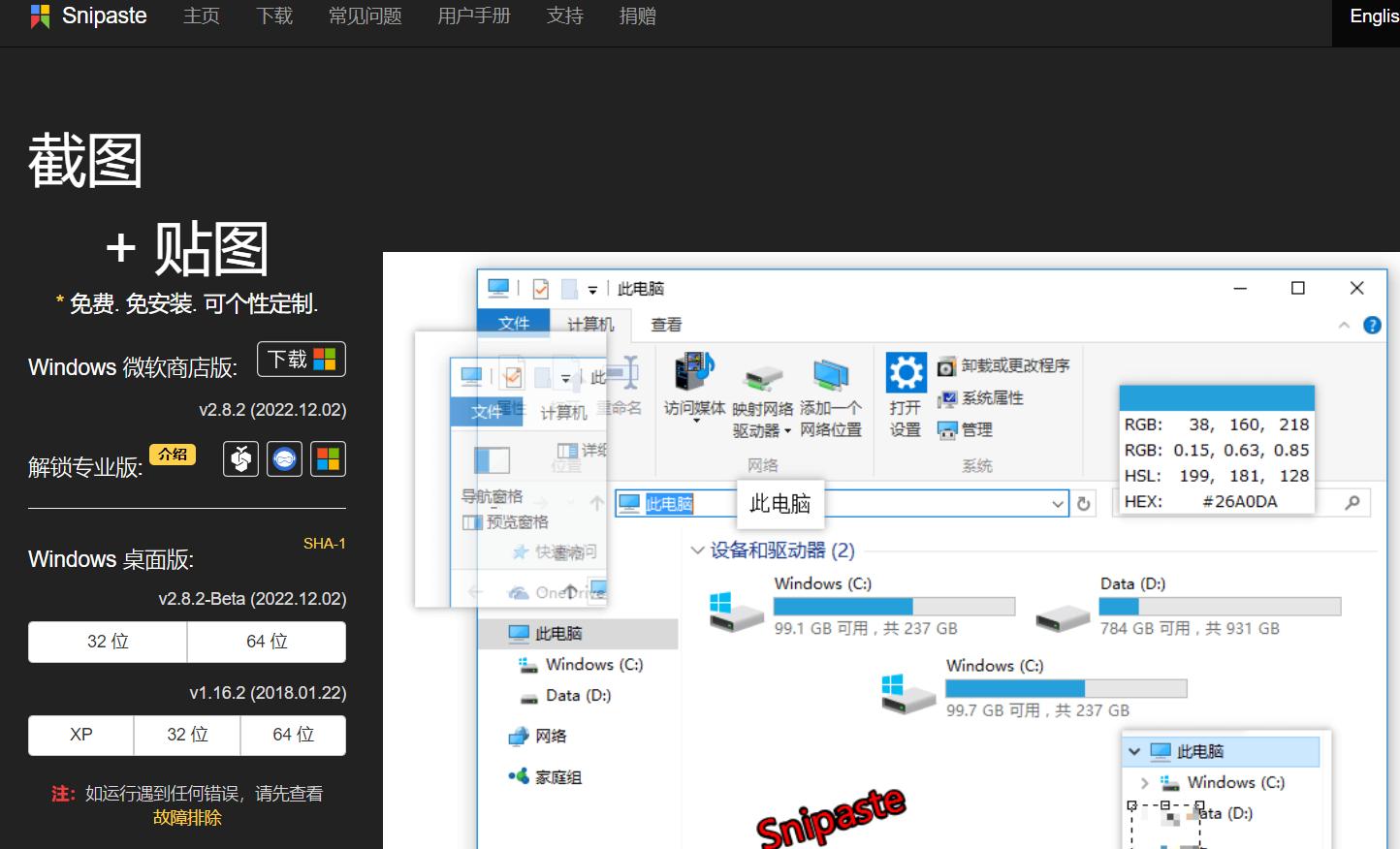Click the Microsoft logo icon for pro version
Screen dimensions: 1400x849
click(329, 459)
